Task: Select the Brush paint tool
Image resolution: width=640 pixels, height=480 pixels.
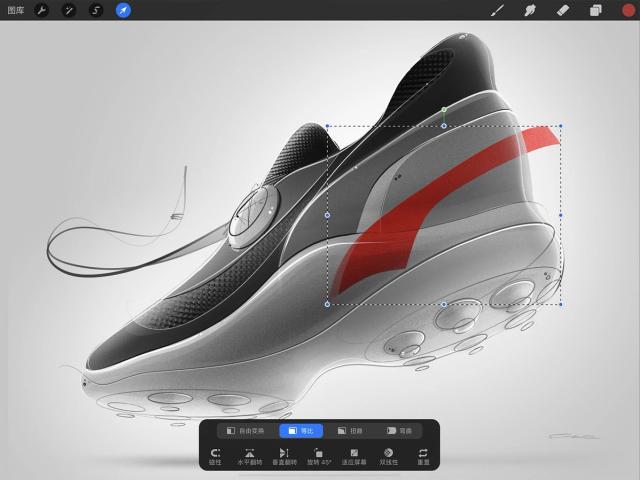Action: click(x=497, y=10)
